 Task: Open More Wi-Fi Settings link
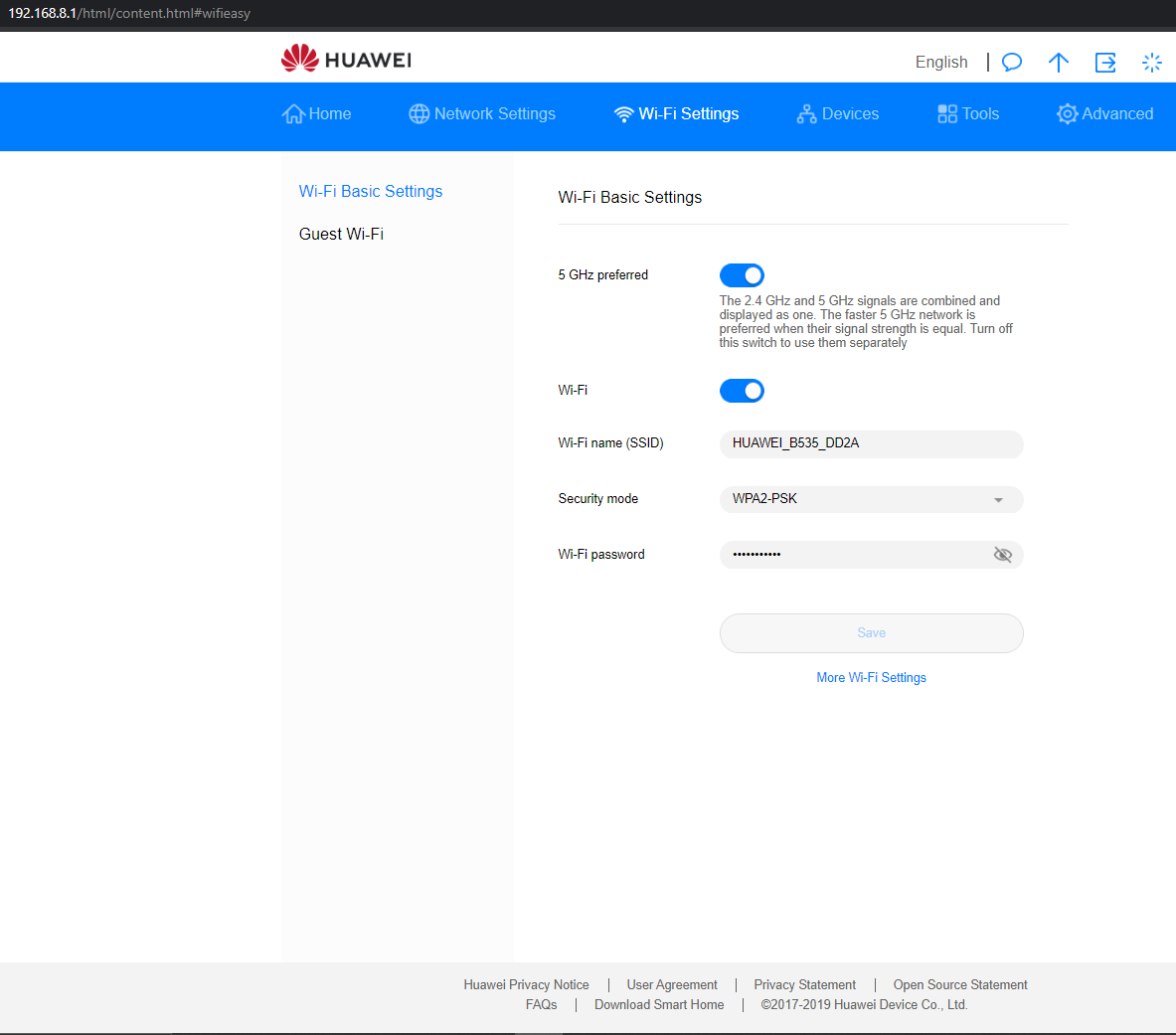pyautogui.click(x=871, y=677)
